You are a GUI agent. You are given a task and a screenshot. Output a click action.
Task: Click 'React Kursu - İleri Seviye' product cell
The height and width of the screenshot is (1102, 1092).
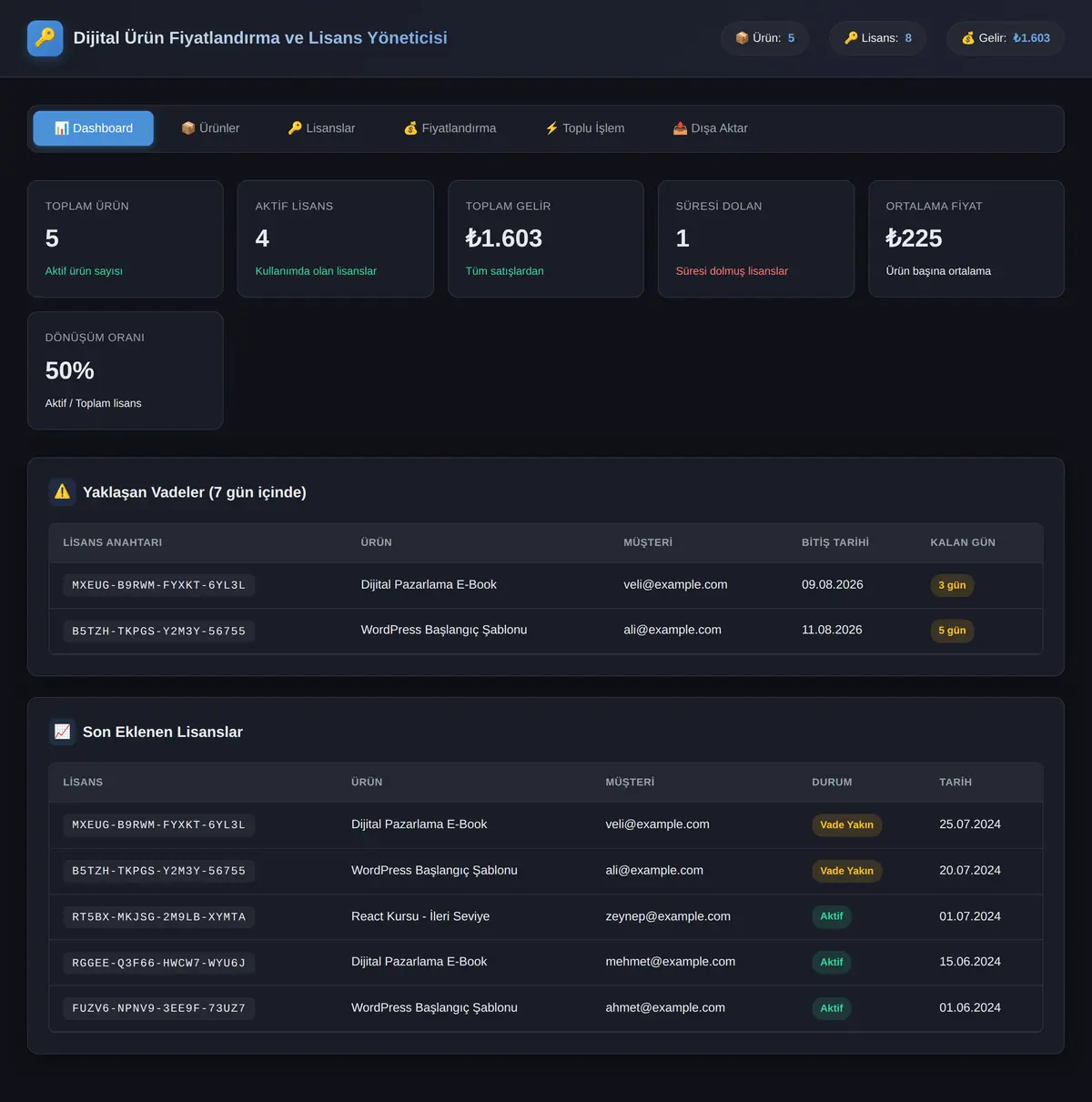pyautogui.click(x=420, y=916)
